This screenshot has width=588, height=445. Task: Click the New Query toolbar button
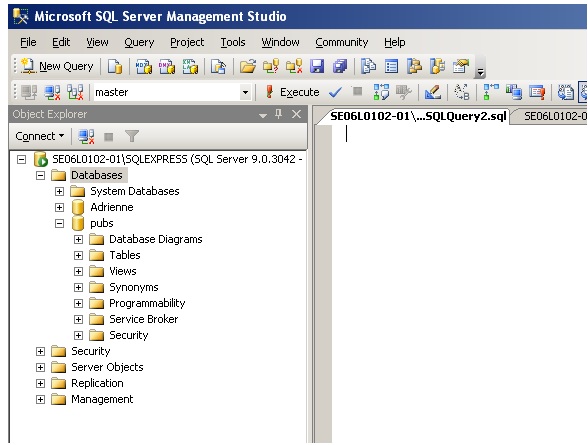[57, 66]
